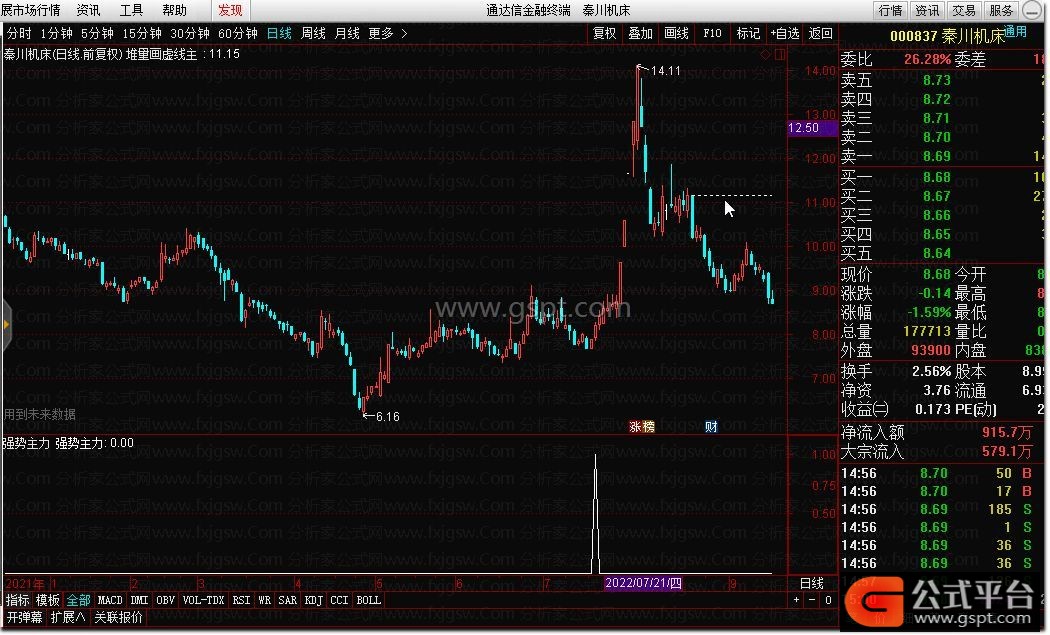Click the 标记 mark button

click(x=748, y=33)
